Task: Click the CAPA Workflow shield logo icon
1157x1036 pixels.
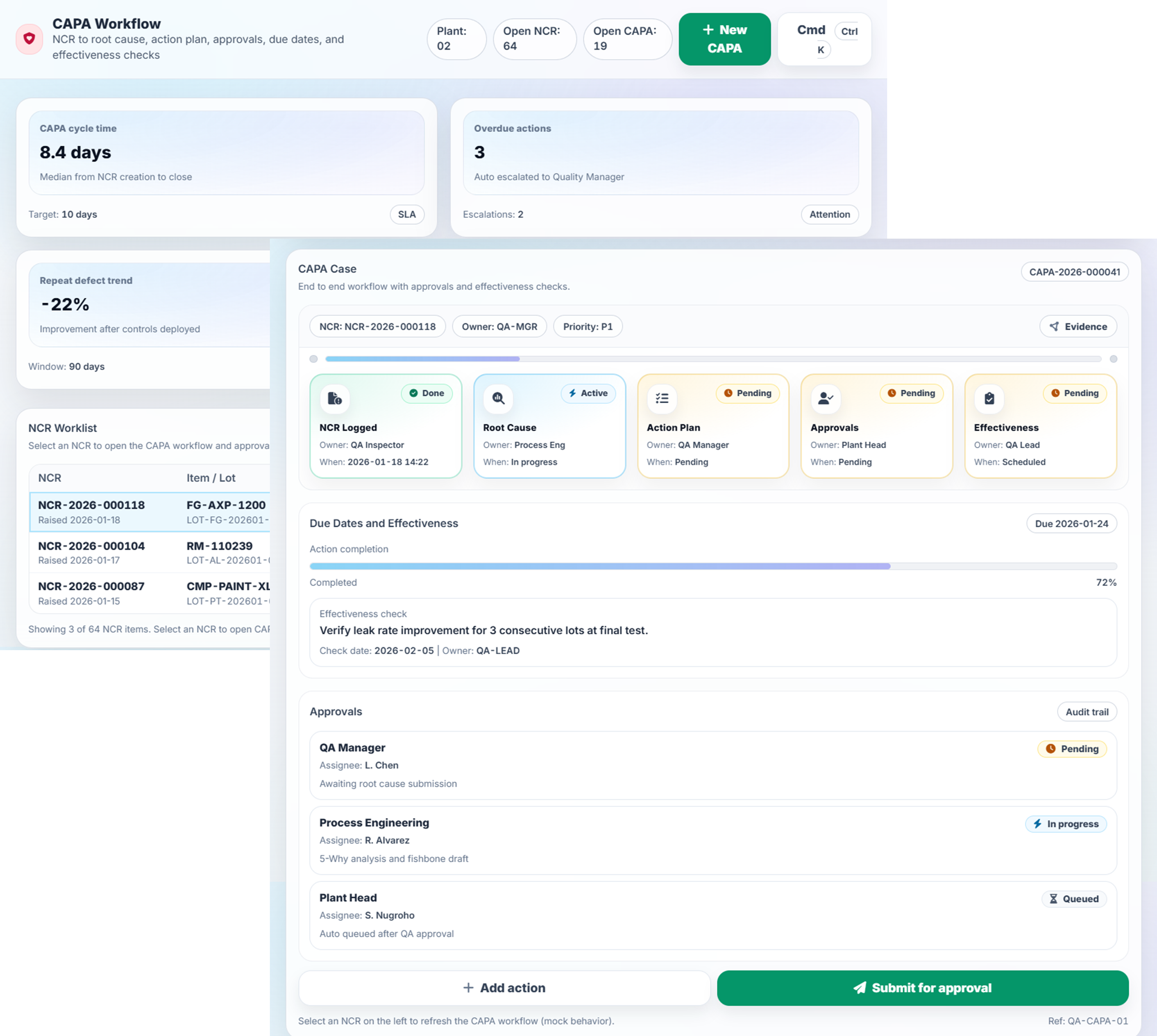Action: point(29,39)
